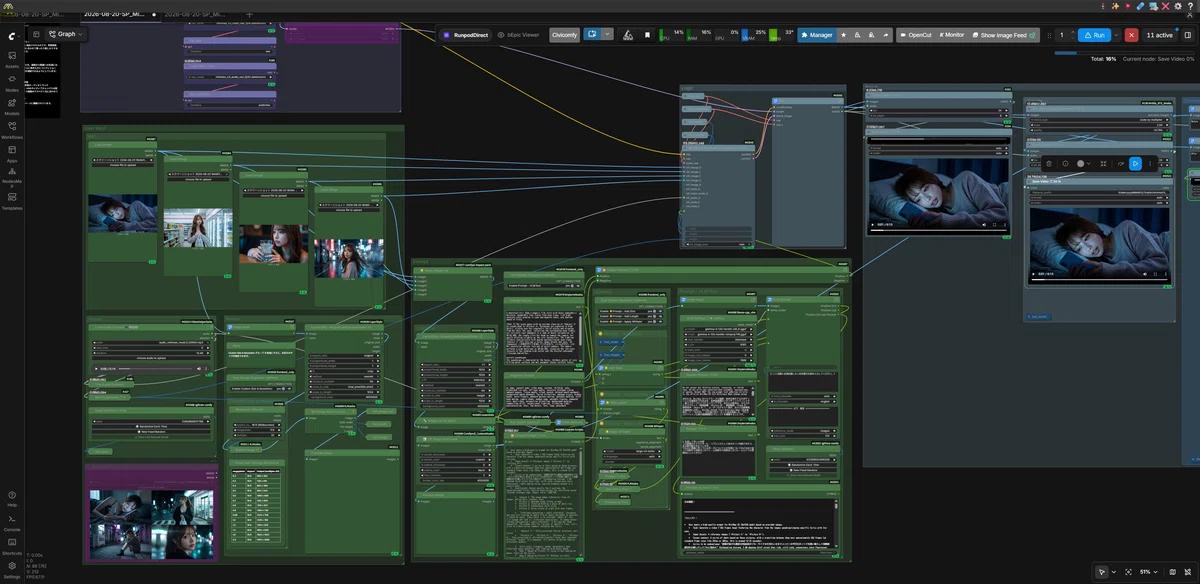Add a new workflow tab with plus
The height and width of the screenshot is (584, 1200).
249,15
